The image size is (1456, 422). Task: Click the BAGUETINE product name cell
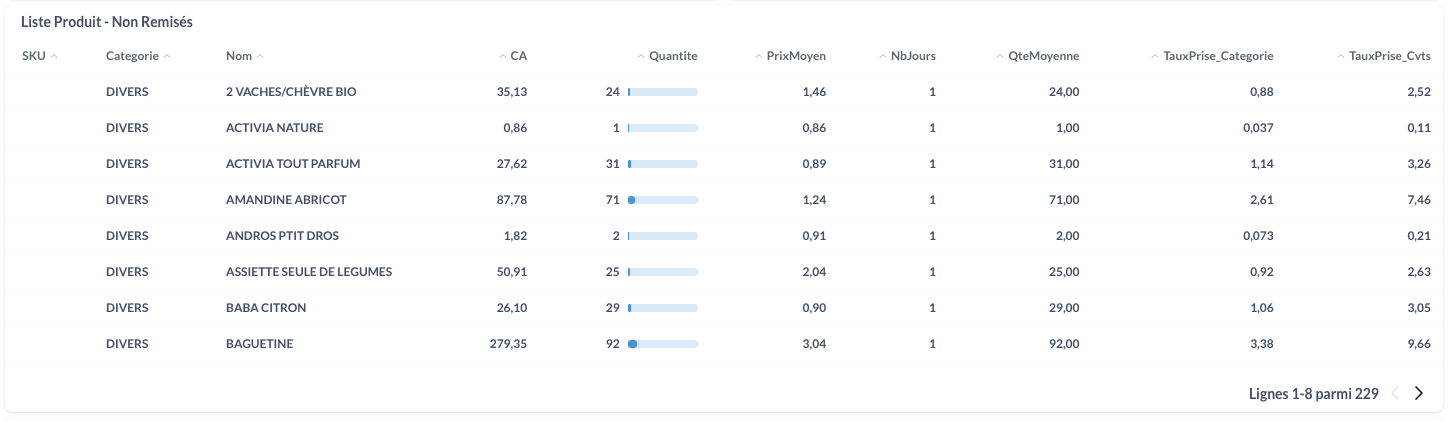coord(259,344)
